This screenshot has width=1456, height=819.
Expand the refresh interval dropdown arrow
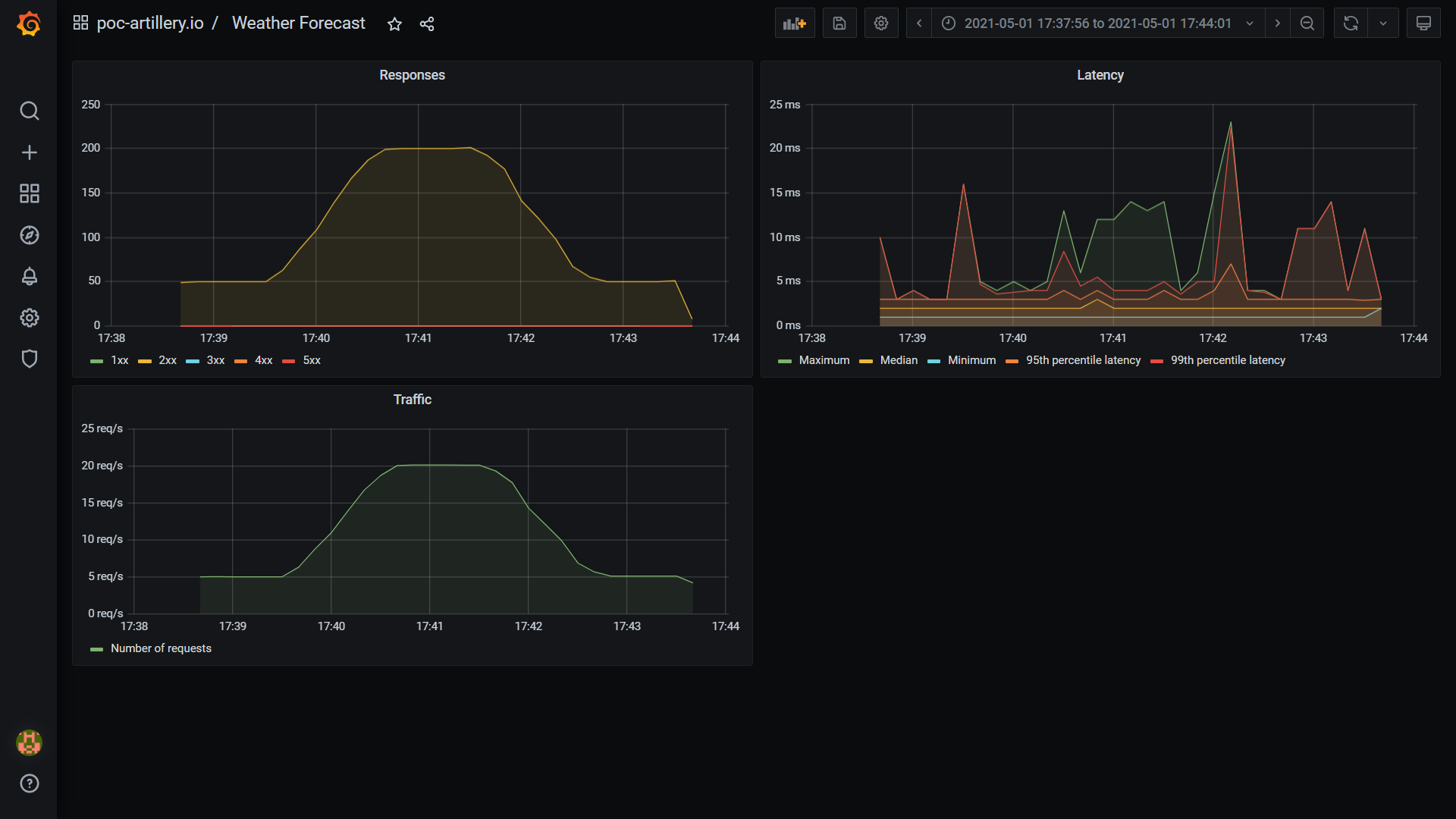(x=1383, y=24)
